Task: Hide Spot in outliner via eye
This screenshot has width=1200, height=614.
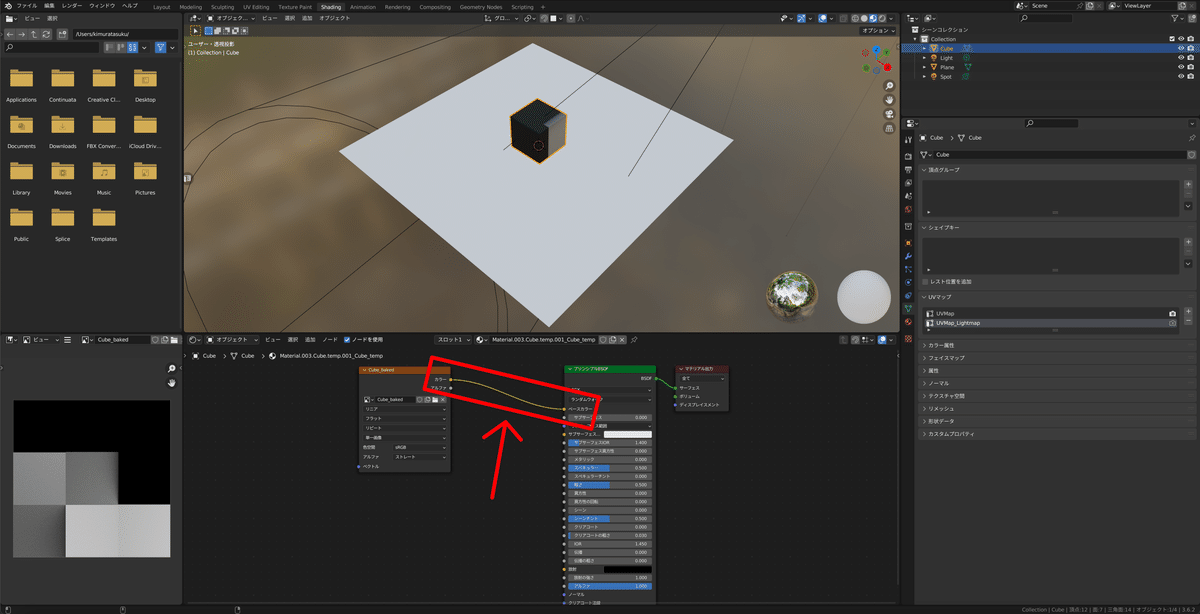Action: pyautogui.click(x=1181, y=77)
